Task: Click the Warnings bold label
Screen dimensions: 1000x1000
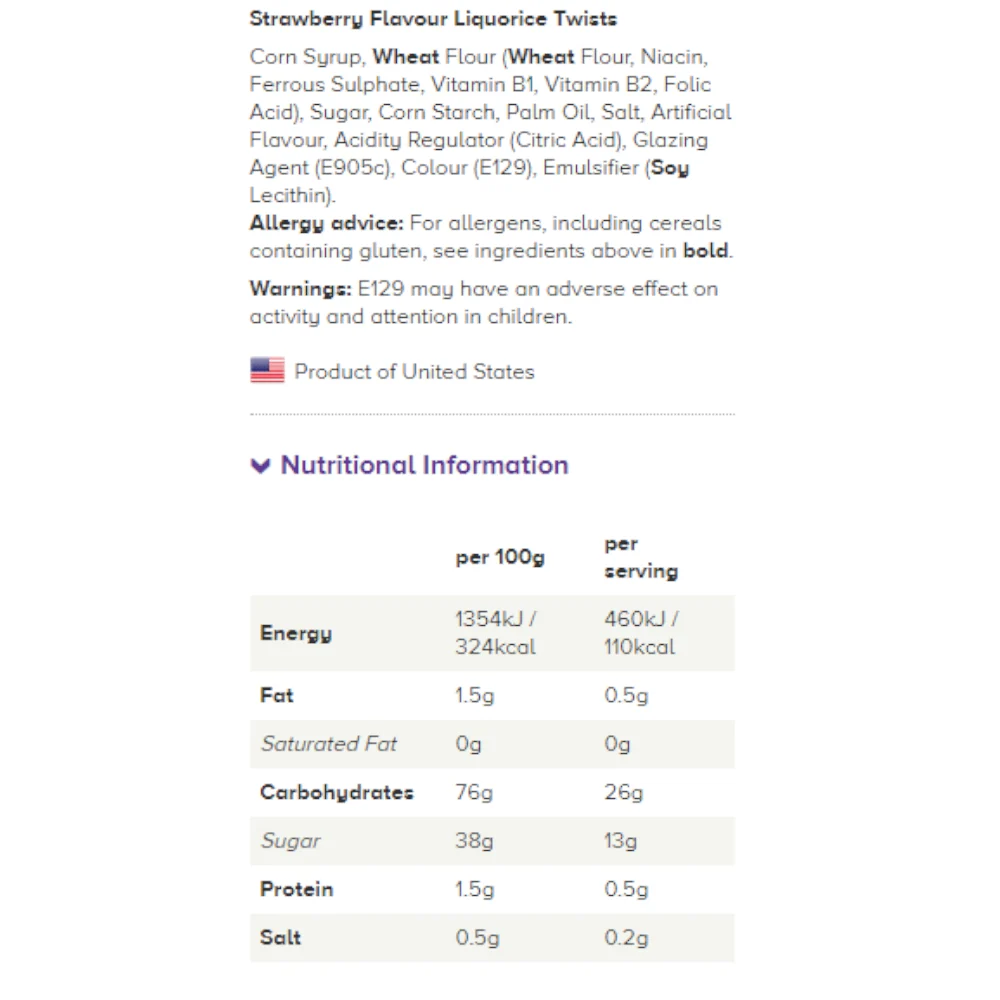Action: [300, 289]
